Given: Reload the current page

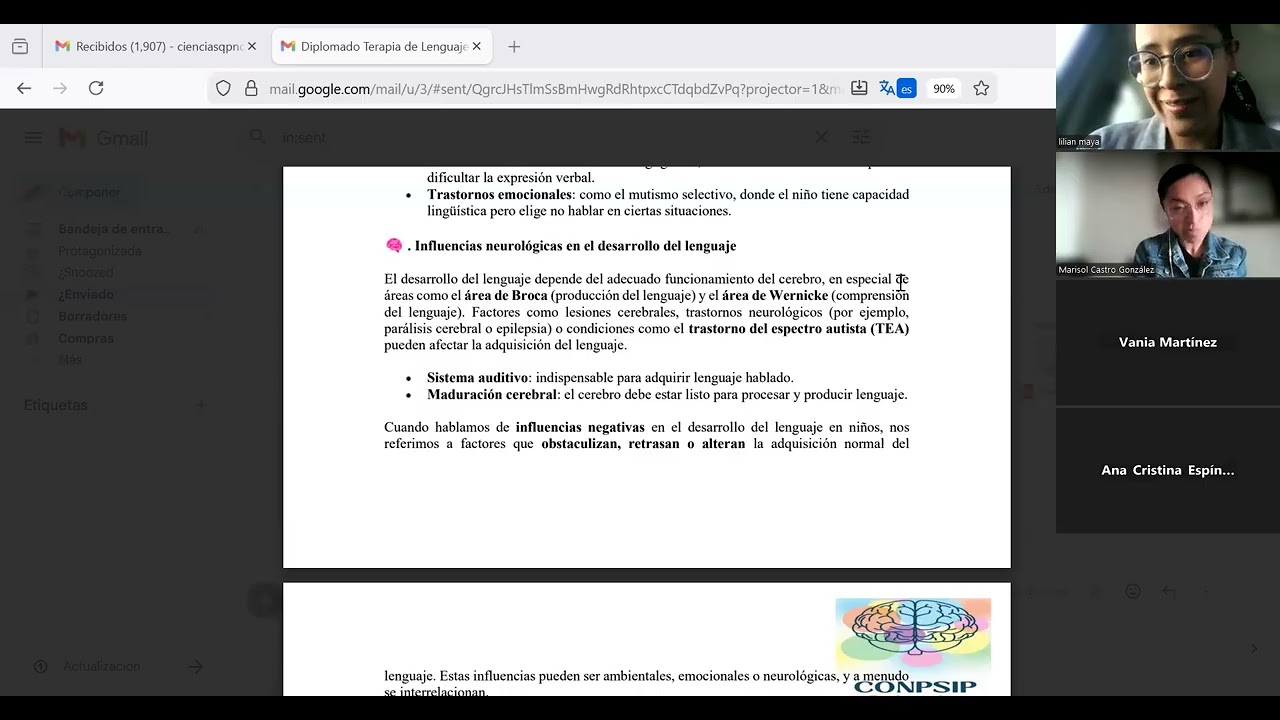Looking at the screenshot, I should coord(96,88).
